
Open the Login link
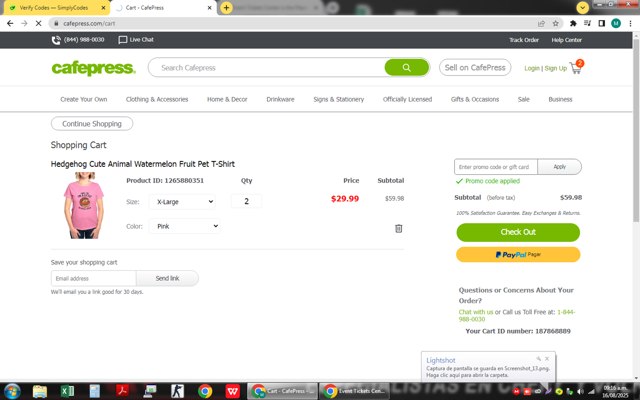(x=532, y=68)
